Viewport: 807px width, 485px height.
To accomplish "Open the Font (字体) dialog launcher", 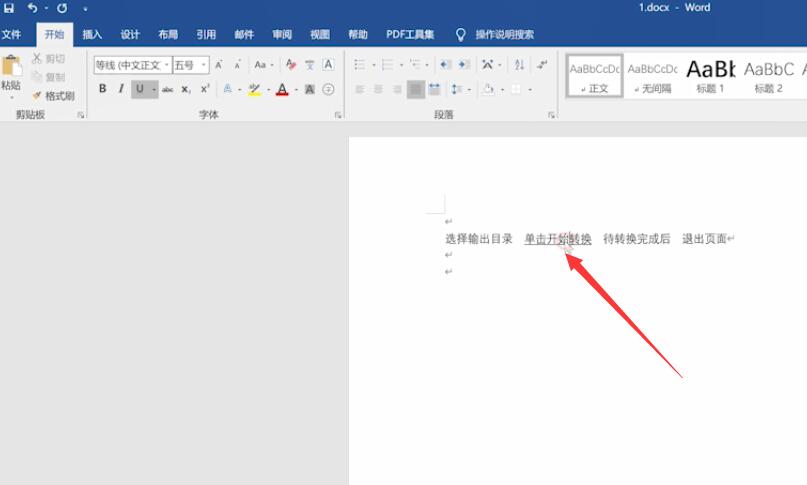I will point(338,115).
